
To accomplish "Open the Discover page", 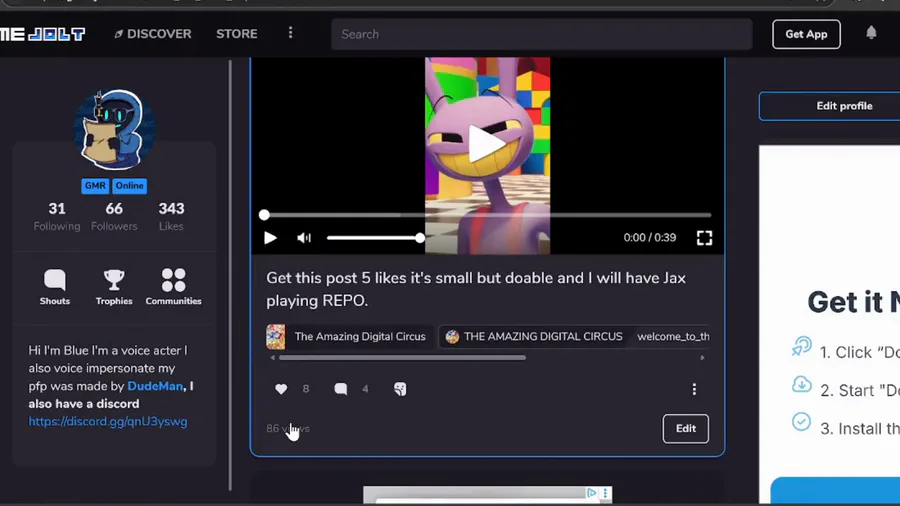I will point(153,34).
